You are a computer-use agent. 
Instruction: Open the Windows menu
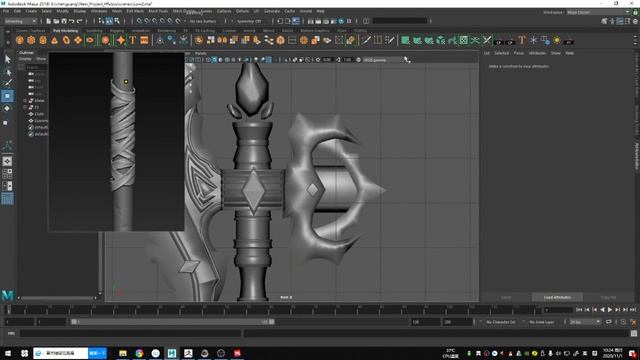pyautogui.click(x=99, y=11)
